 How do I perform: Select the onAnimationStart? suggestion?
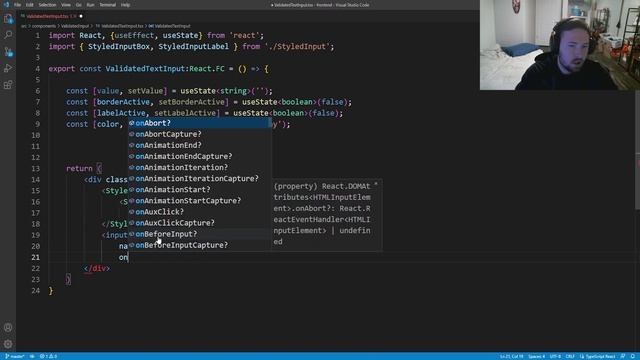(200, 189)
